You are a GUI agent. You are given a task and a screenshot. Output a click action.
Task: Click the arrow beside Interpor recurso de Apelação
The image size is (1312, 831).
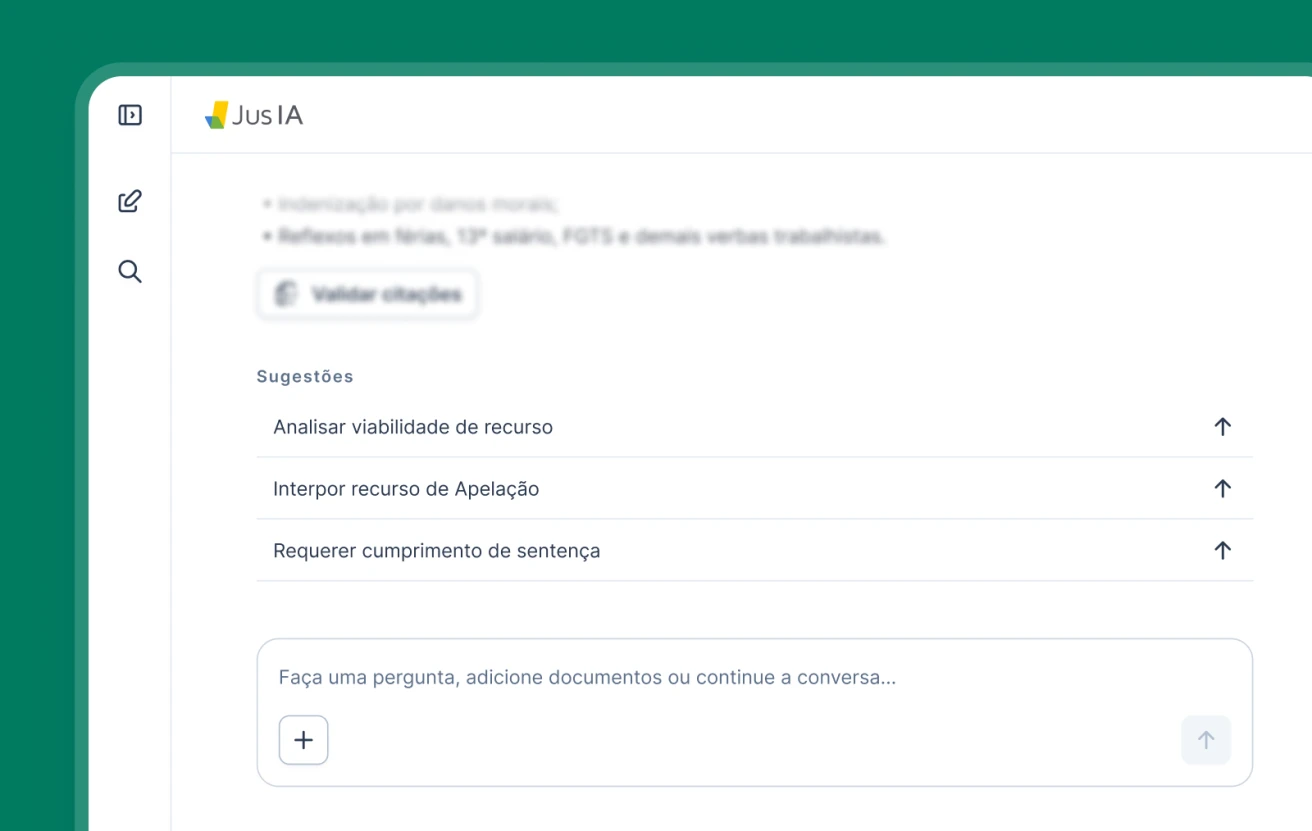pyautogui.click(x=1222, y=489)
